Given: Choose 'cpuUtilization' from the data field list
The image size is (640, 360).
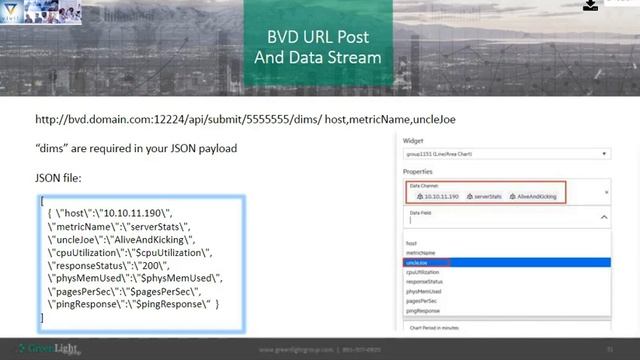Looking at the screenshot, I should 507,272.
